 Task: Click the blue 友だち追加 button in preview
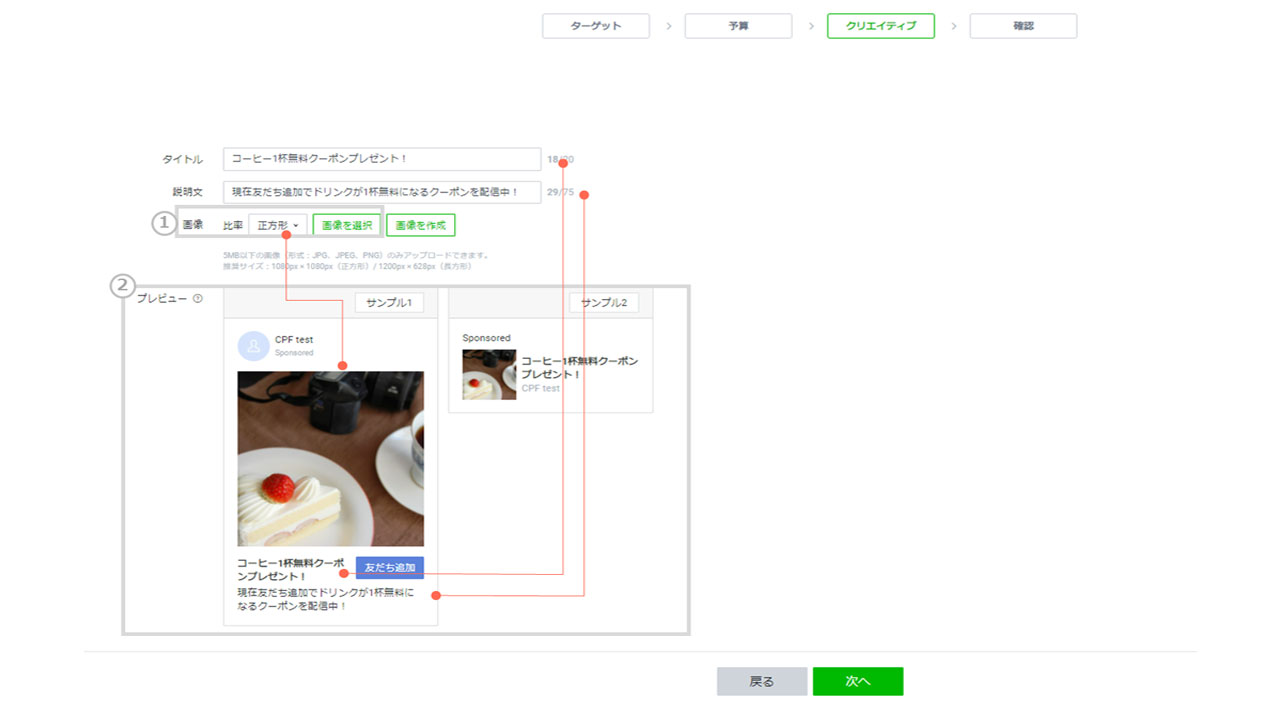(390, 568)
